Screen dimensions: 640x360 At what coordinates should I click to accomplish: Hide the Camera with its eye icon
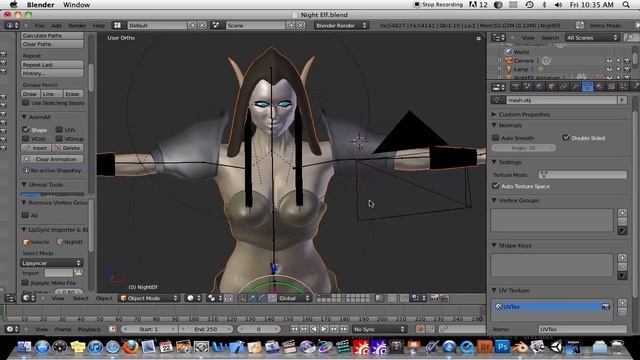tap(609, 60)
